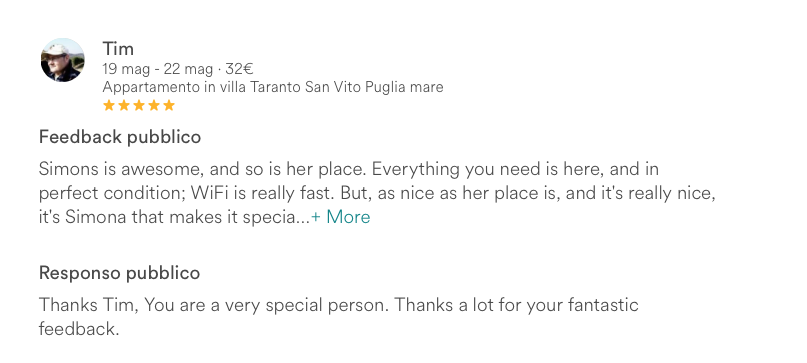This screenshot has height=363, width=807.
Task: Open Tim's profile photo
Action: (x=63, y=60)
